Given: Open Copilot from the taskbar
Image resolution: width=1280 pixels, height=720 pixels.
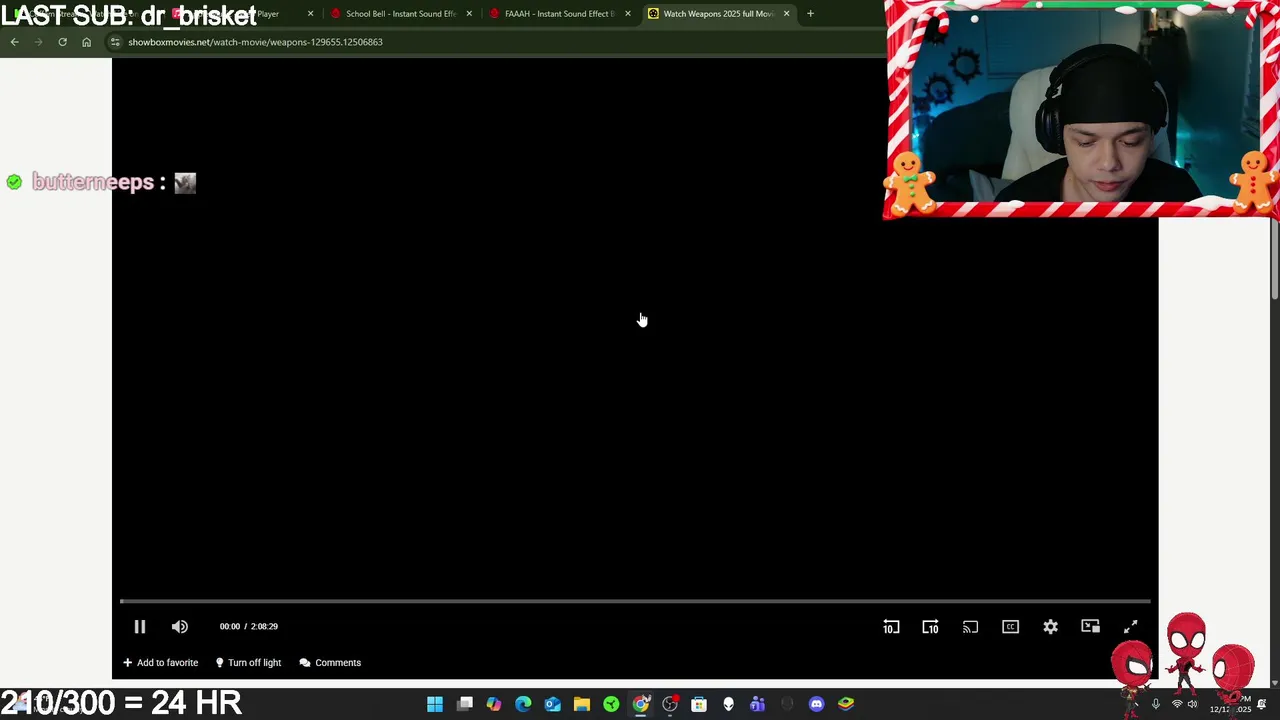Looking at the screenshot, I should point(494,704).
